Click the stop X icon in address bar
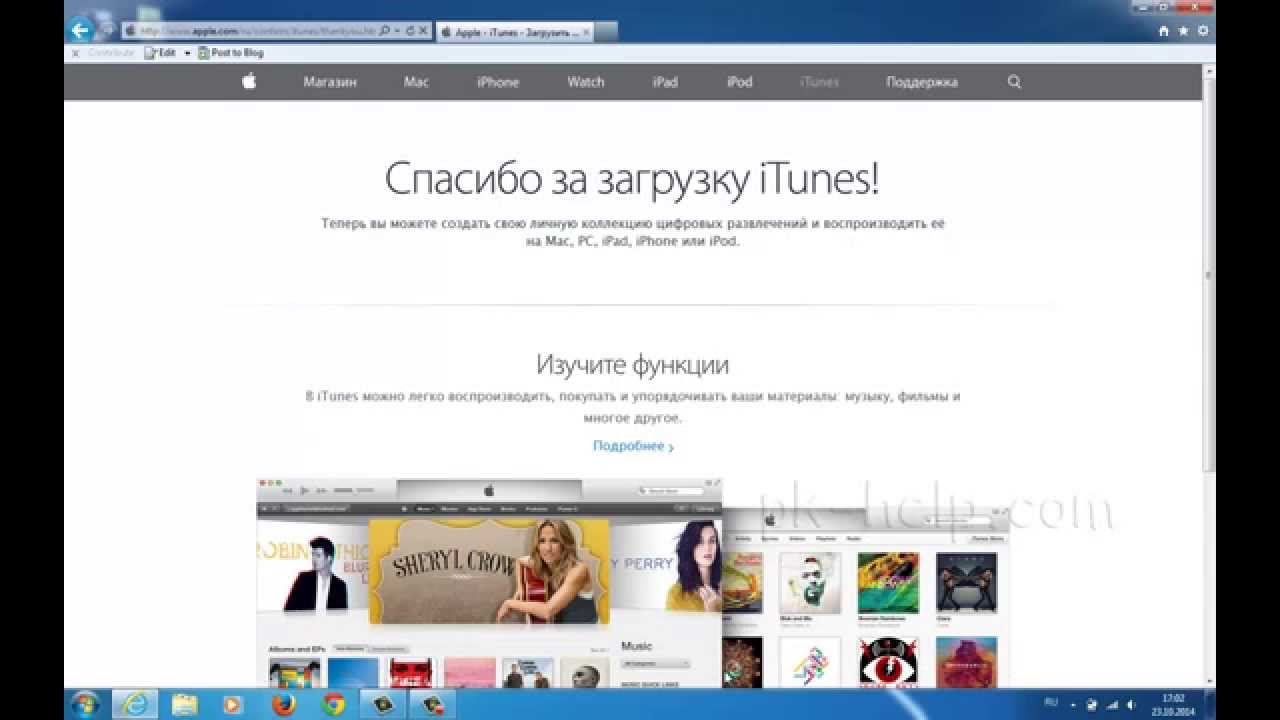This screenshot has height=720, width=1280. pyautogui.click(x=423, y=32)
